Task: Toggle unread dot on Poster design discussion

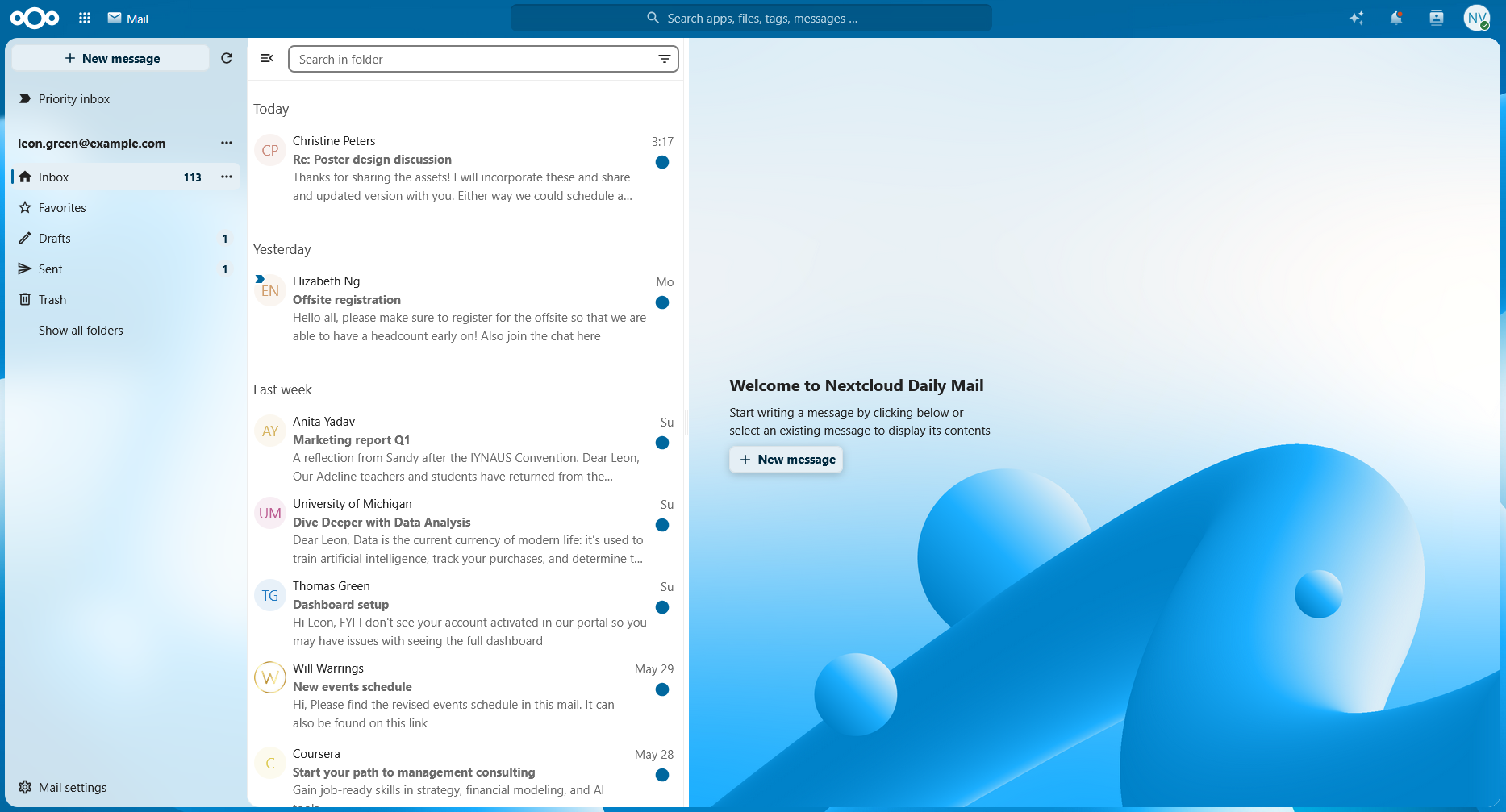Action: tap(662, 162)
